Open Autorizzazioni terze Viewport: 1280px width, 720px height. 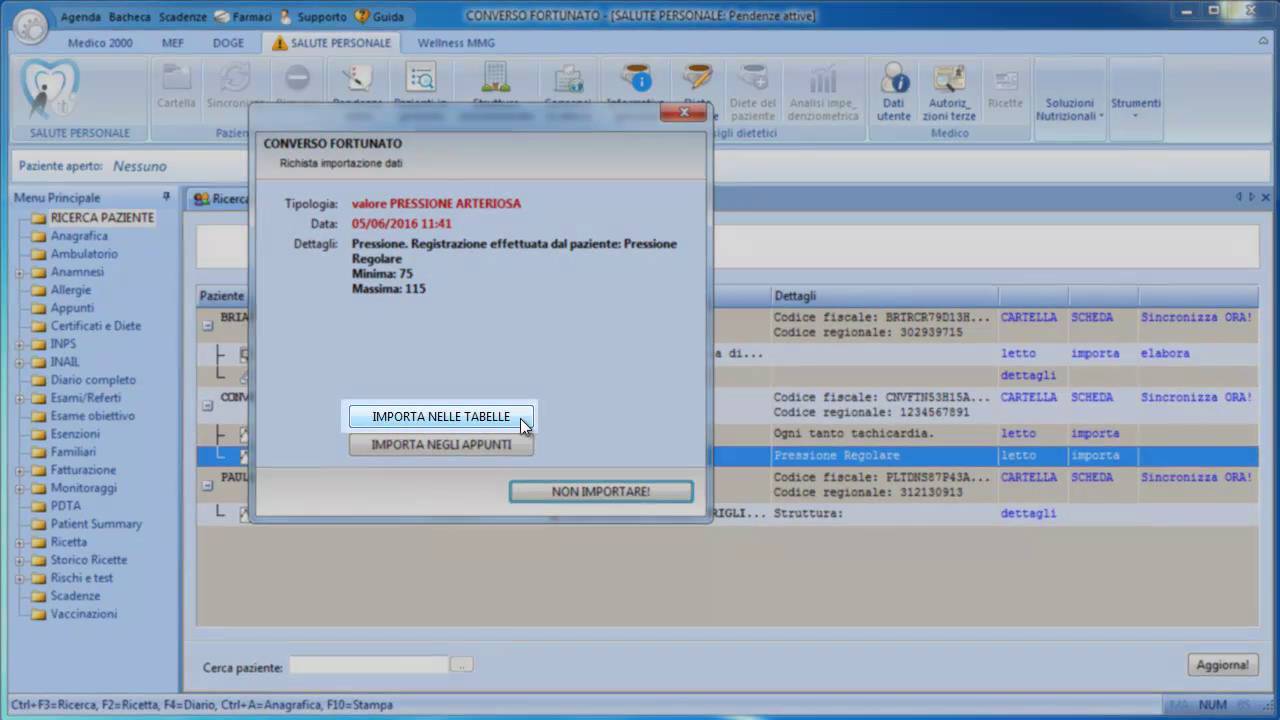coord(948,90)
